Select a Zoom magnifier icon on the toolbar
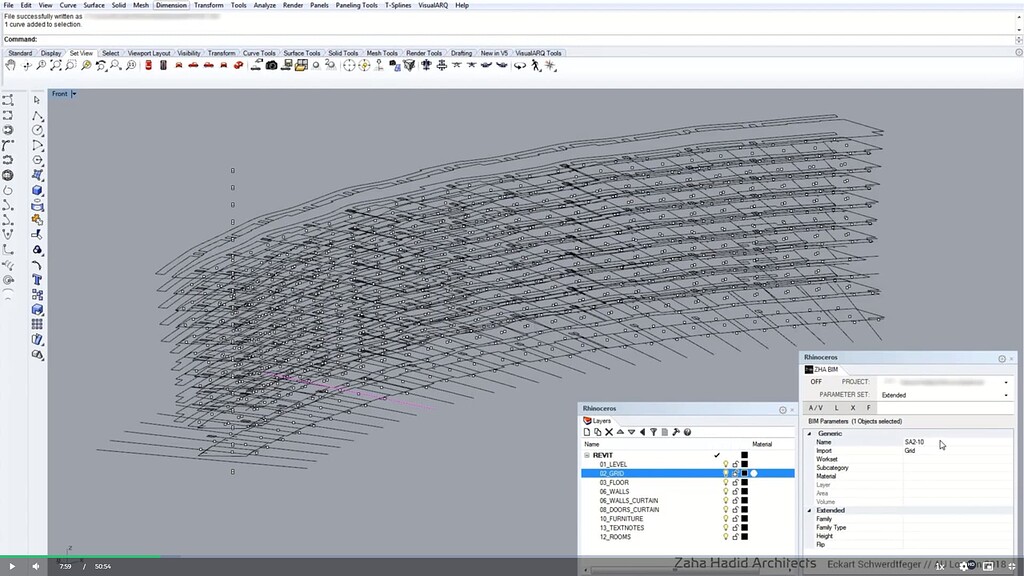1024x576 pixels. click(x=40, y=66)
